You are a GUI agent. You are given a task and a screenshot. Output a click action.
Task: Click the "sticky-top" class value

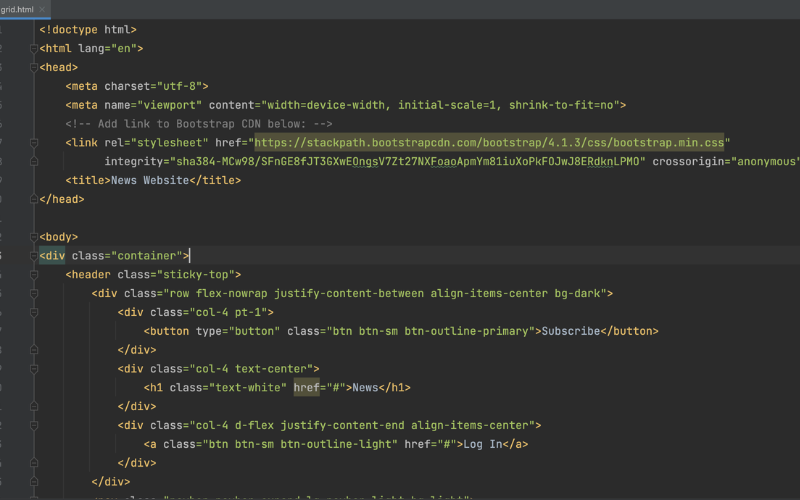click(198, 275)
